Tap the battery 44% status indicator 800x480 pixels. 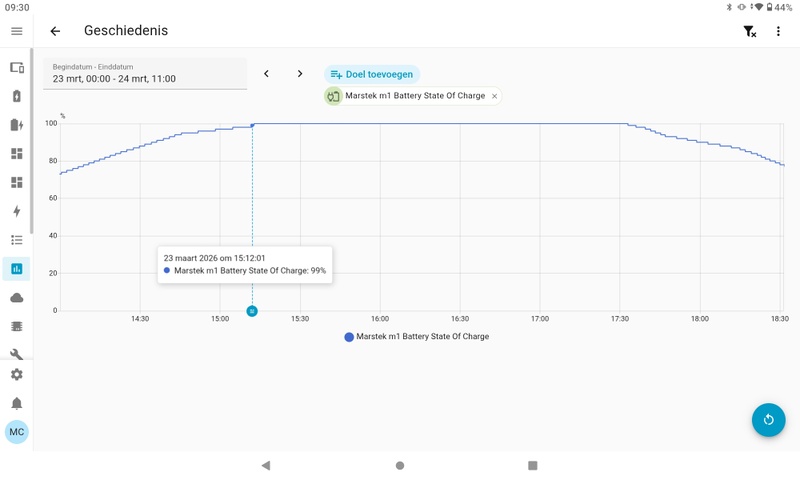779,7
